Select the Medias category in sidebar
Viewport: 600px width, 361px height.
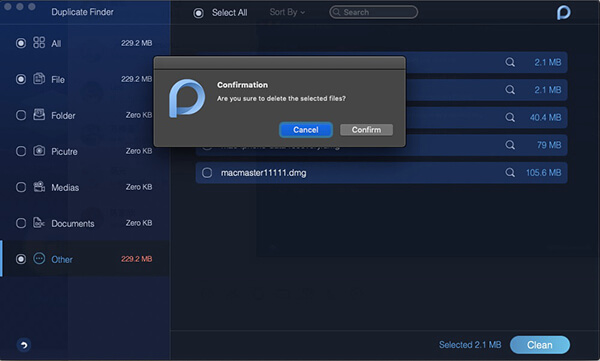[x=85, y=187]
